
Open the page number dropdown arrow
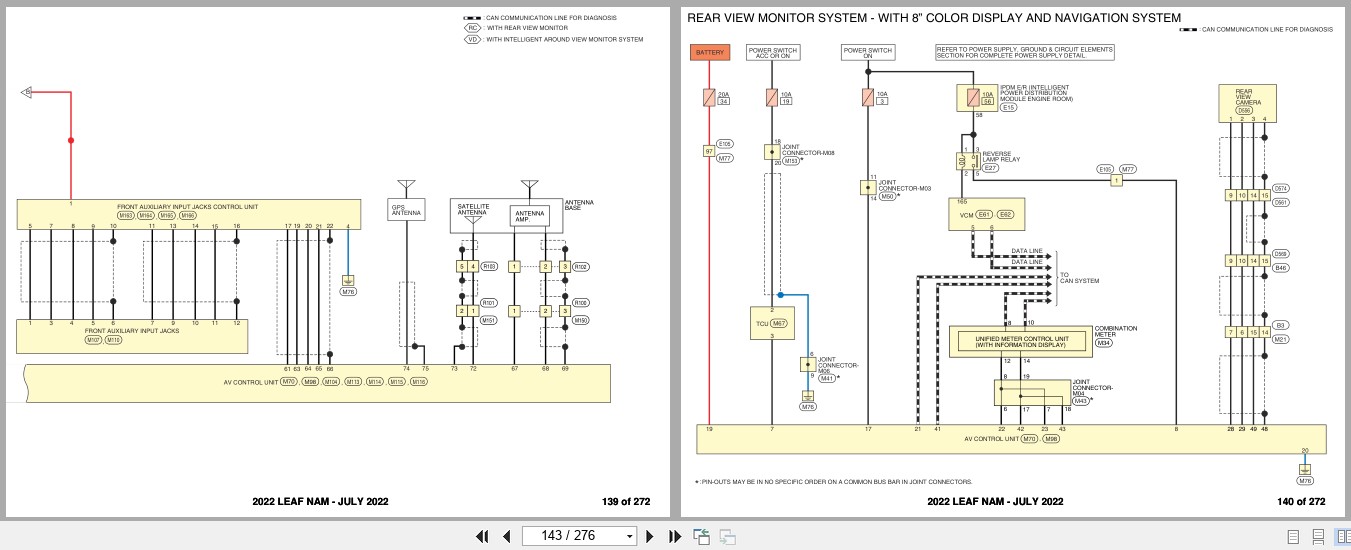tap(629, 536)
